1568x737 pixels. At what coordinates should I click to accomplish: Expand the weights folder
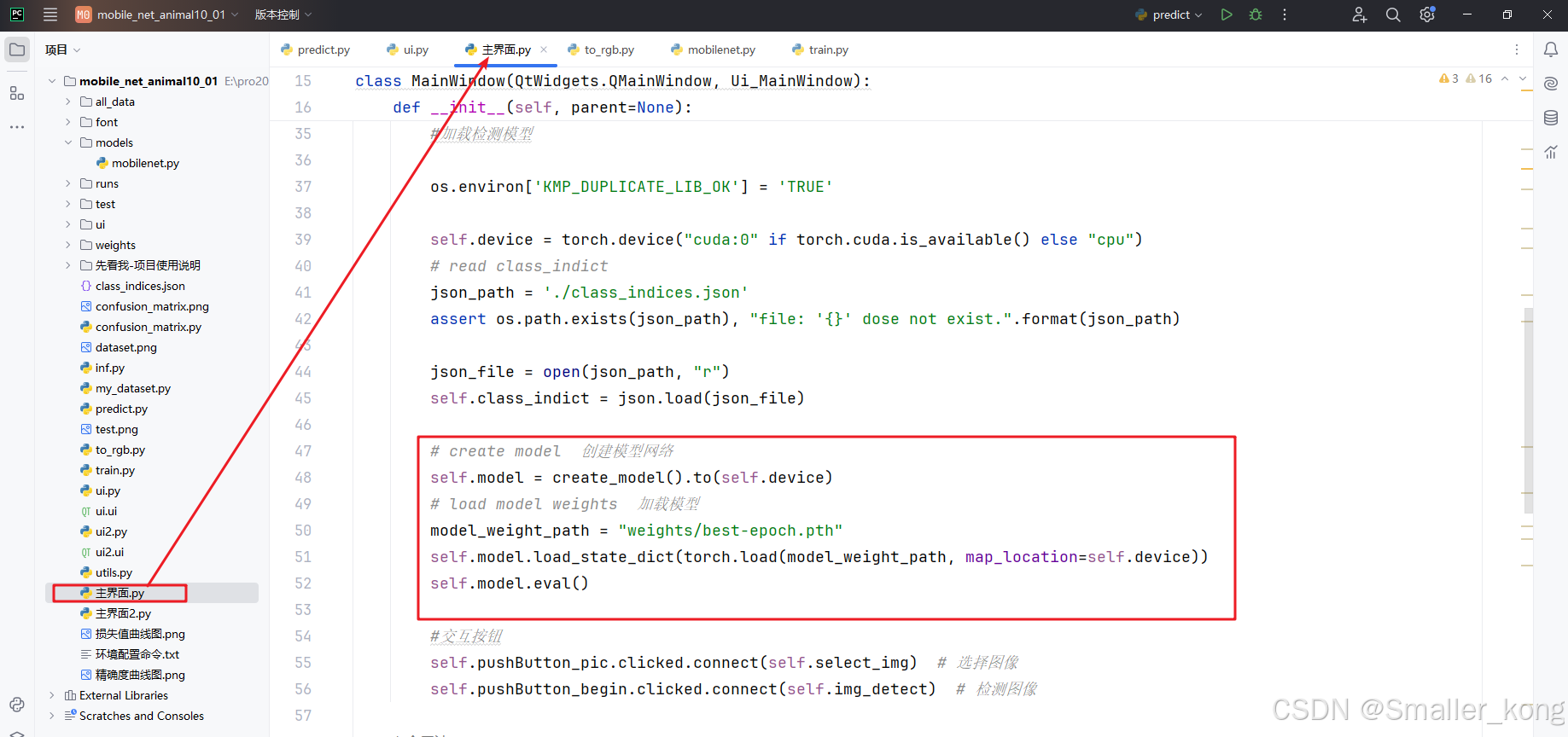68,245
